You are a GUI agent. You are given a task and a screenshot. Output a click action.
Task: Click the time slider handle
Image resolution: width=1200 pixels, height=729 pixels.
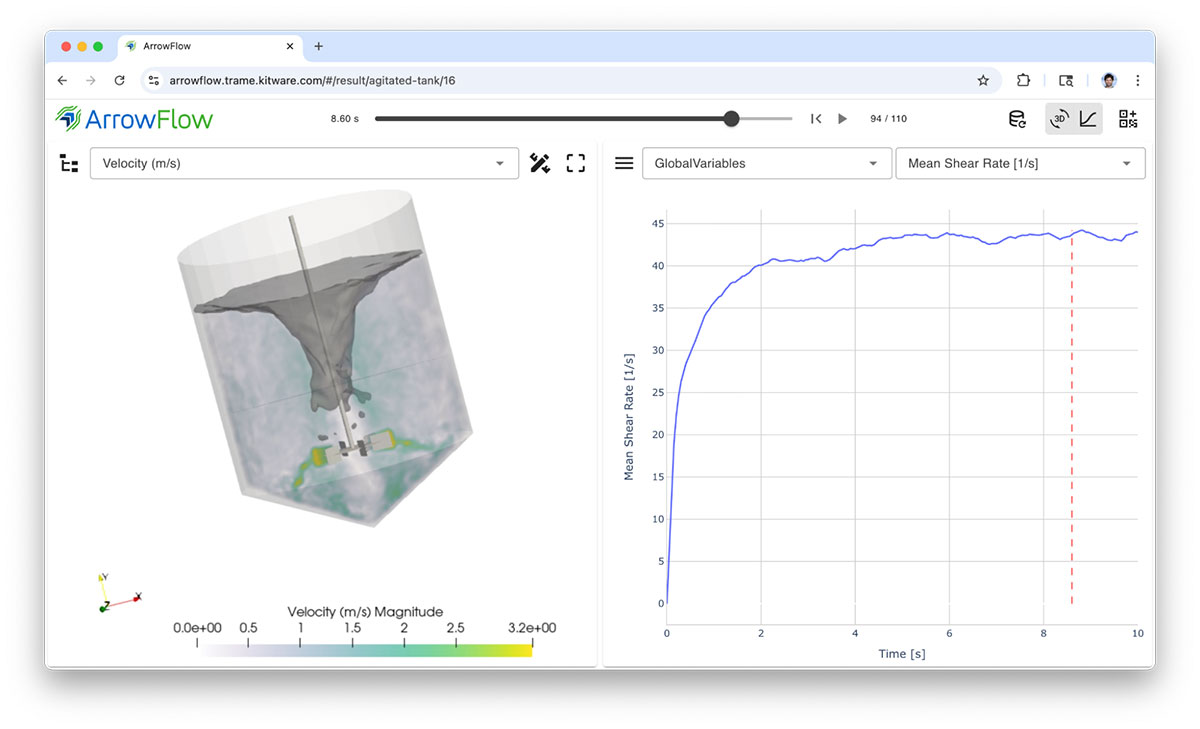click(731, 119)
